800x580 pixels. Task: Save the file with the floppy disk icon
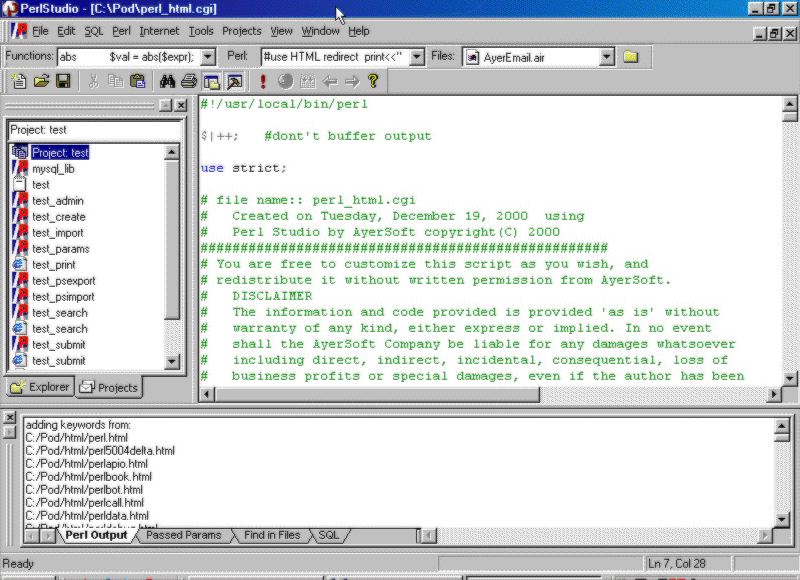[x=63, y=82]
